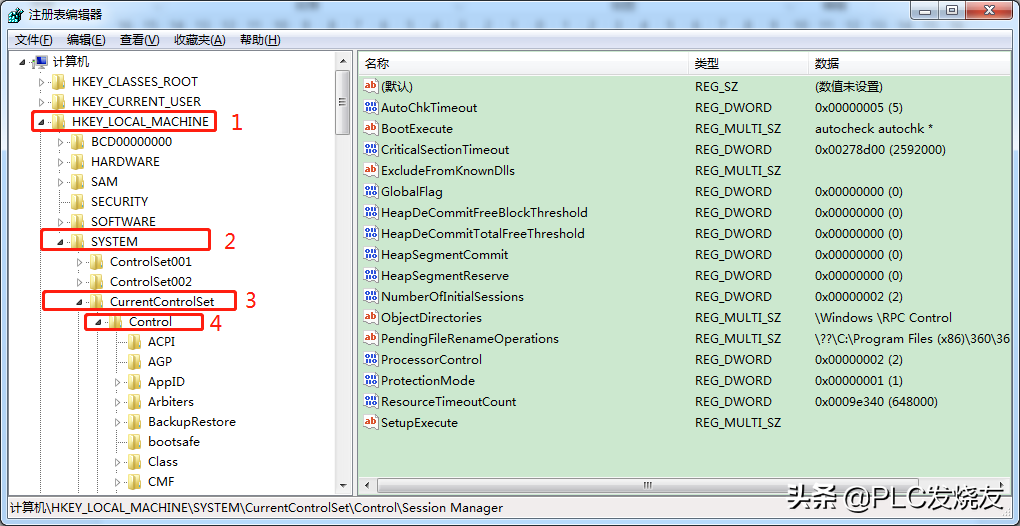
Task: Open the 文件(F) menu
Action: click(x=33, y=40)
